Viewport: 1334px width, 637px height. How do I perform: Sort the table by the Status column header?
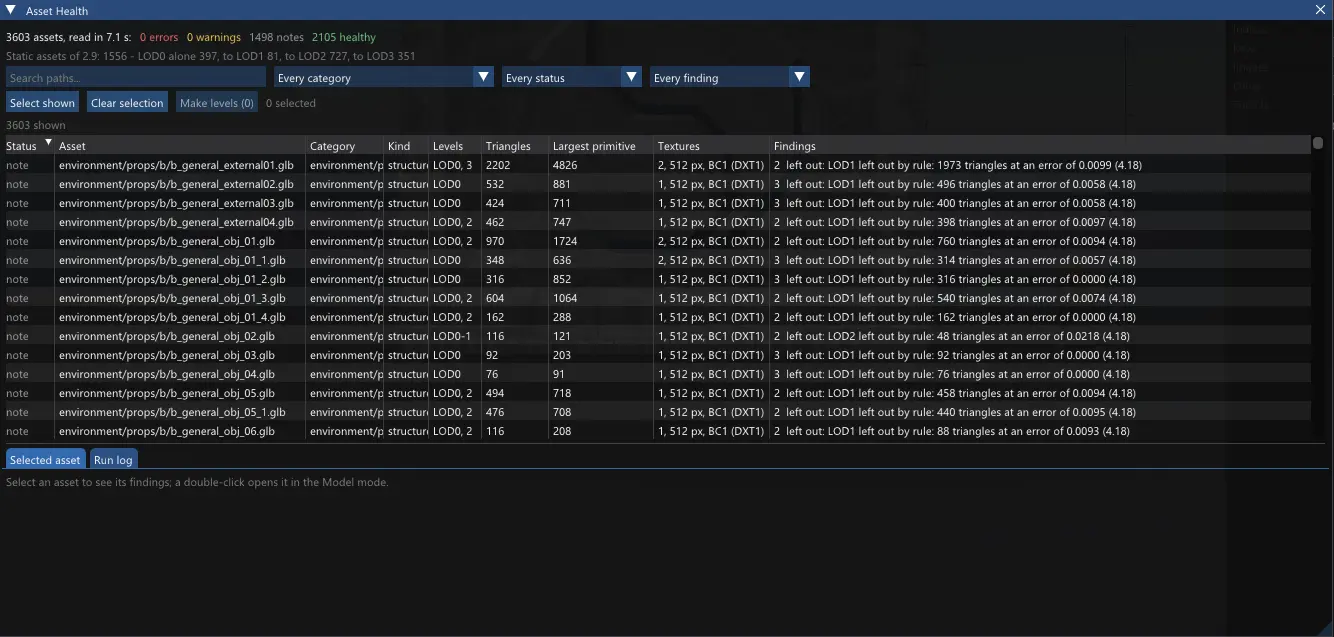pos(29,146)
